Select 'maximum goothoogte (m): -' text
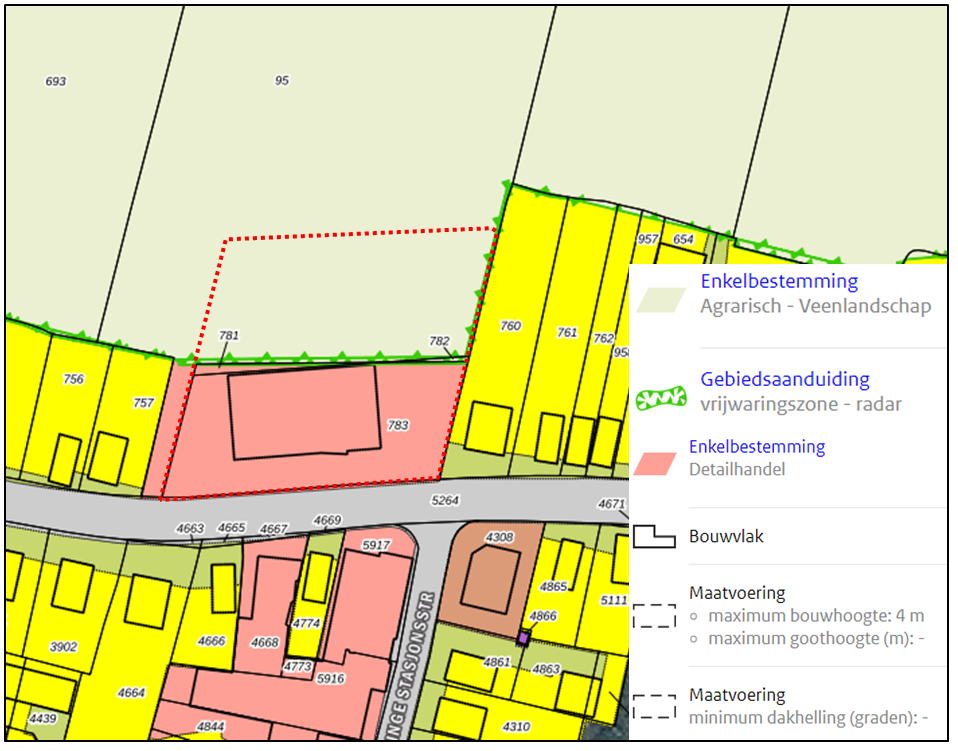958x751 pixels. 816,639
